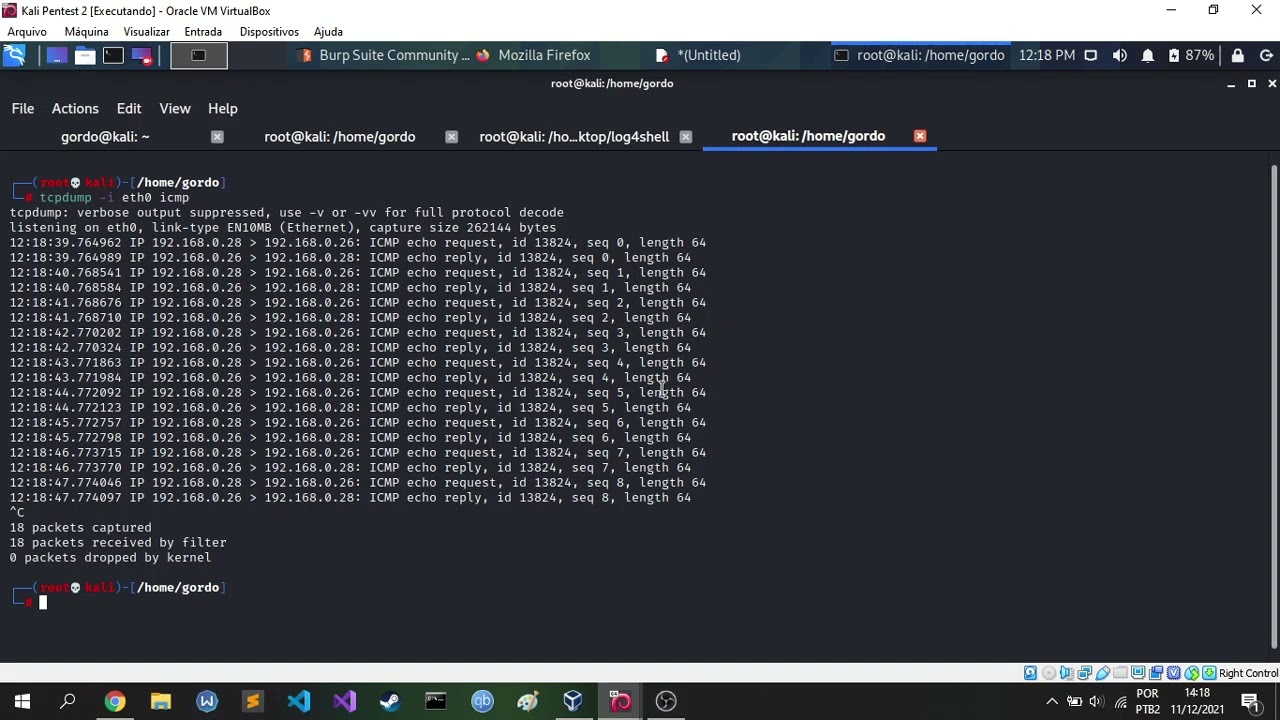
Task: Close the gordo@kali: ~ tab
Action: point(217,136)
